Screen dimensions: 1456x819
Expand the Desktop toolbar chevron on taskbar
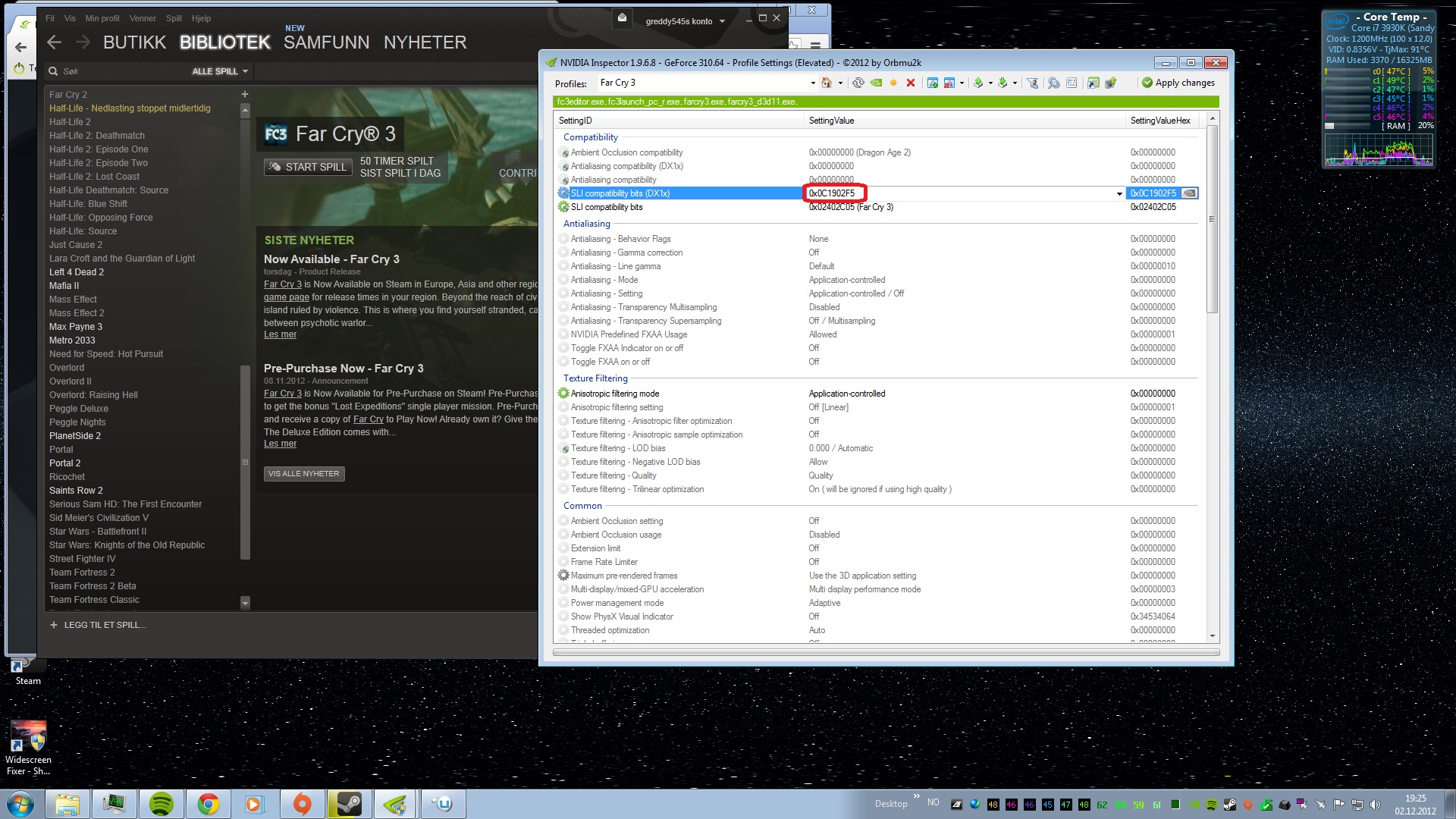916,796
